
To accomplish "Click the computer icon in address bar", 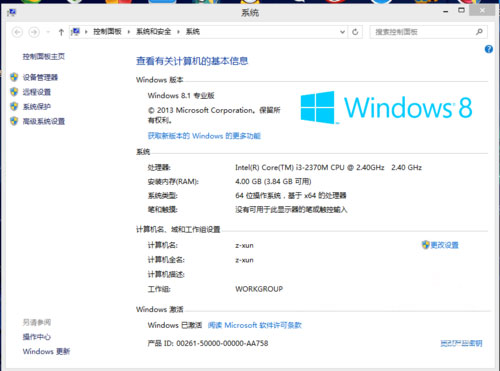I will click(76, 32).
